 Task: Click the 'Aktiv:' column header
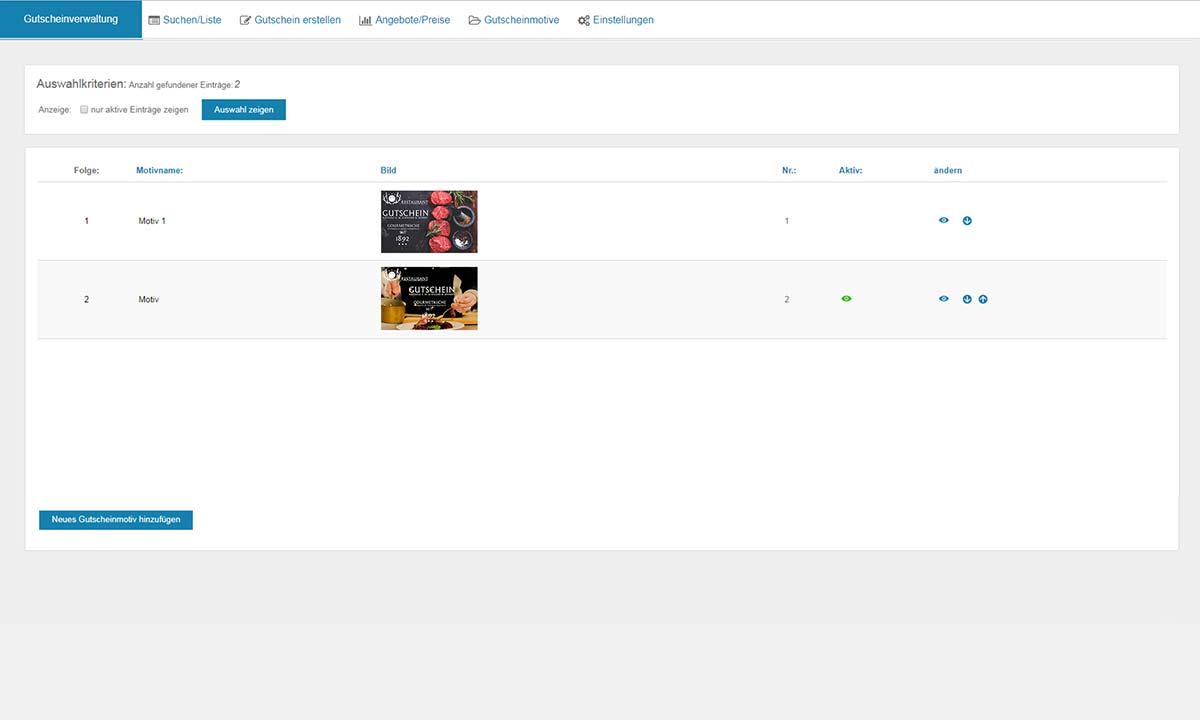click(x=850, y=171)
